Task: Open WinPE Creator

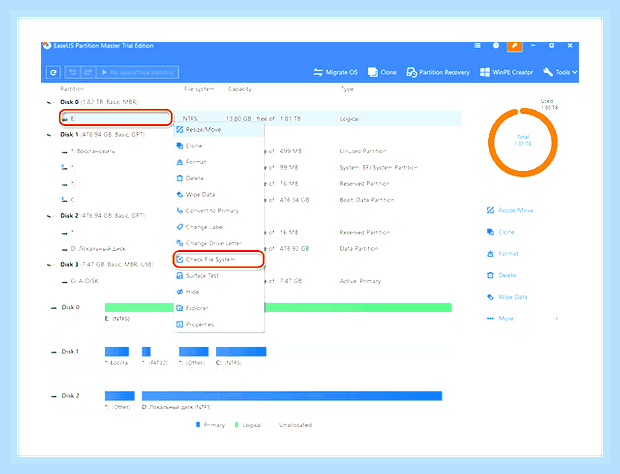Action: [x=506, y=72]
